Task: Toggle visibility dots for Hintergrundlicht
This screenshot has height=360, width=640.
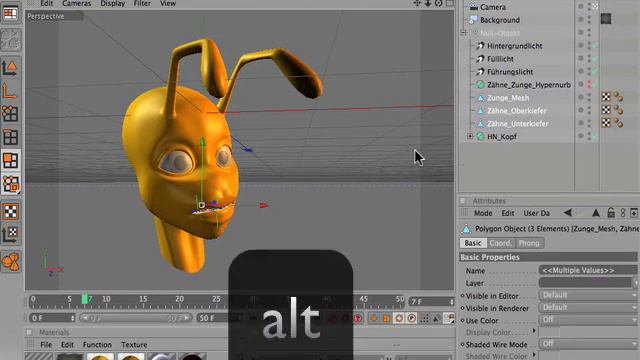Action: point(589,46)
